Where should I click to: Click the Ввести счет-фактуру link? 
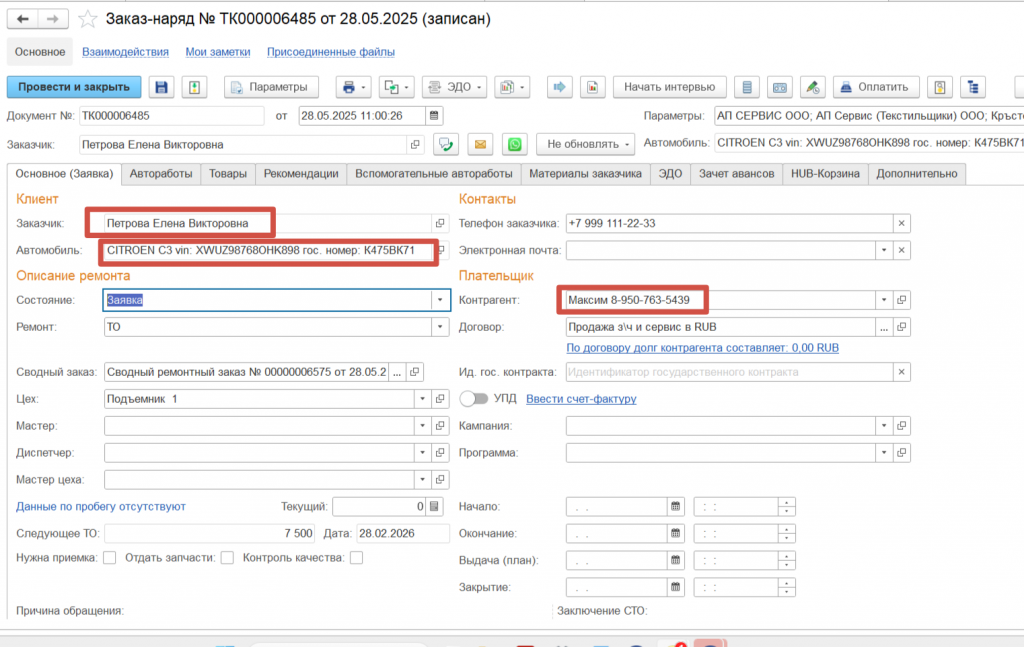[581, 399]
